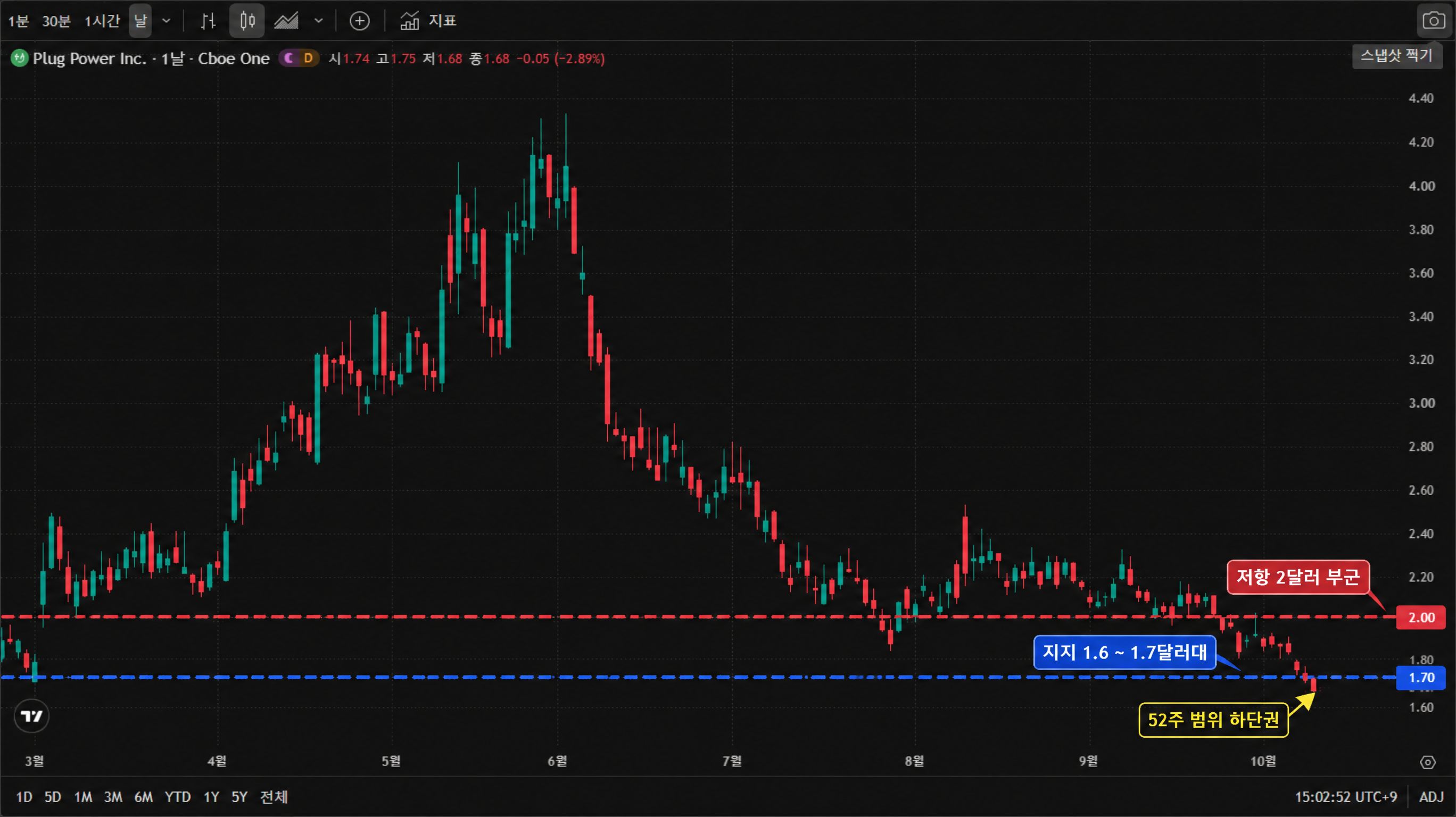Screen dimensions: 1456x817
Task: Select the 5Y date range
Action: click(x=239, y=797)
